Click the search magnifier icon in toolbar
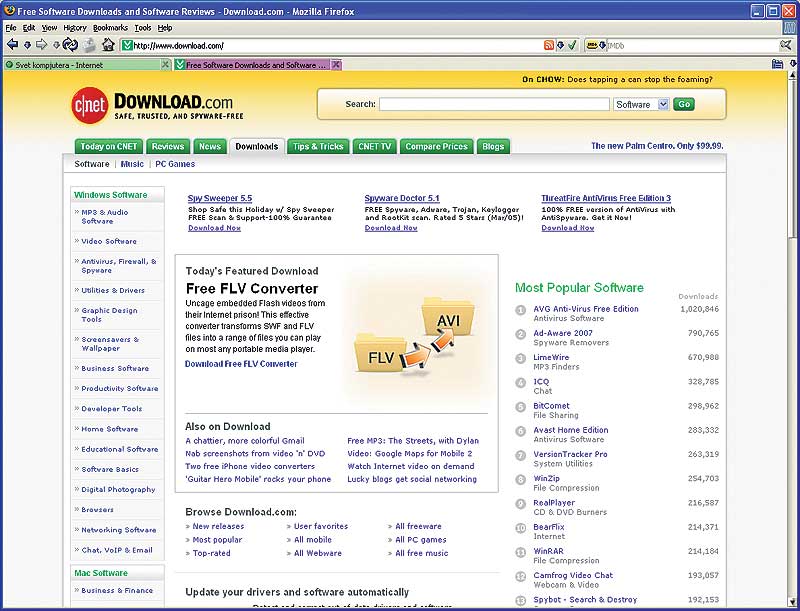This screenshot has width=800, height=611. point(786,45)
